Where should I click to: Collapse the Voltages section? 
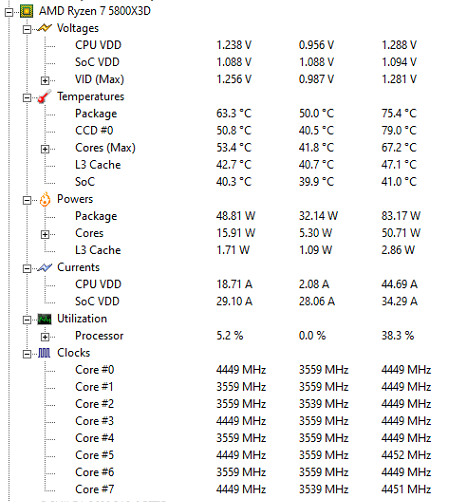click(27, 30)
